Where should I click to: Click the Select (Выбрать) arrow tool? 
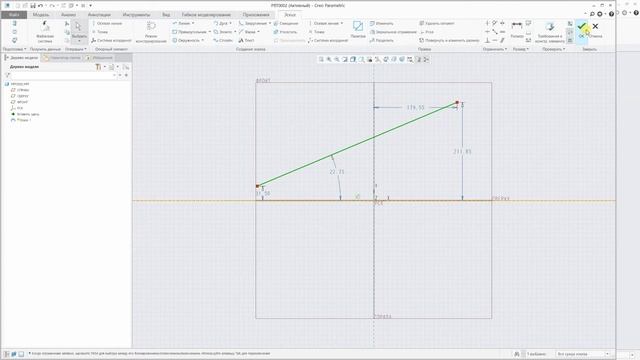click(x=79, y=30)
